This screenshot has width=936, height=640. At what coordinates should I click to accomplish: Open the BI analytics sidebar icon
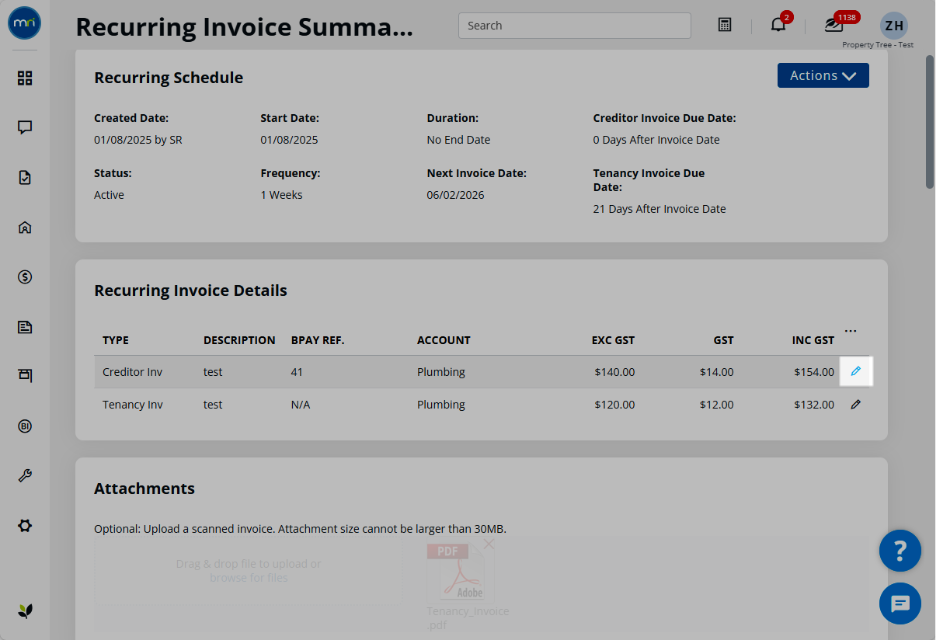[x=24, y=426]
